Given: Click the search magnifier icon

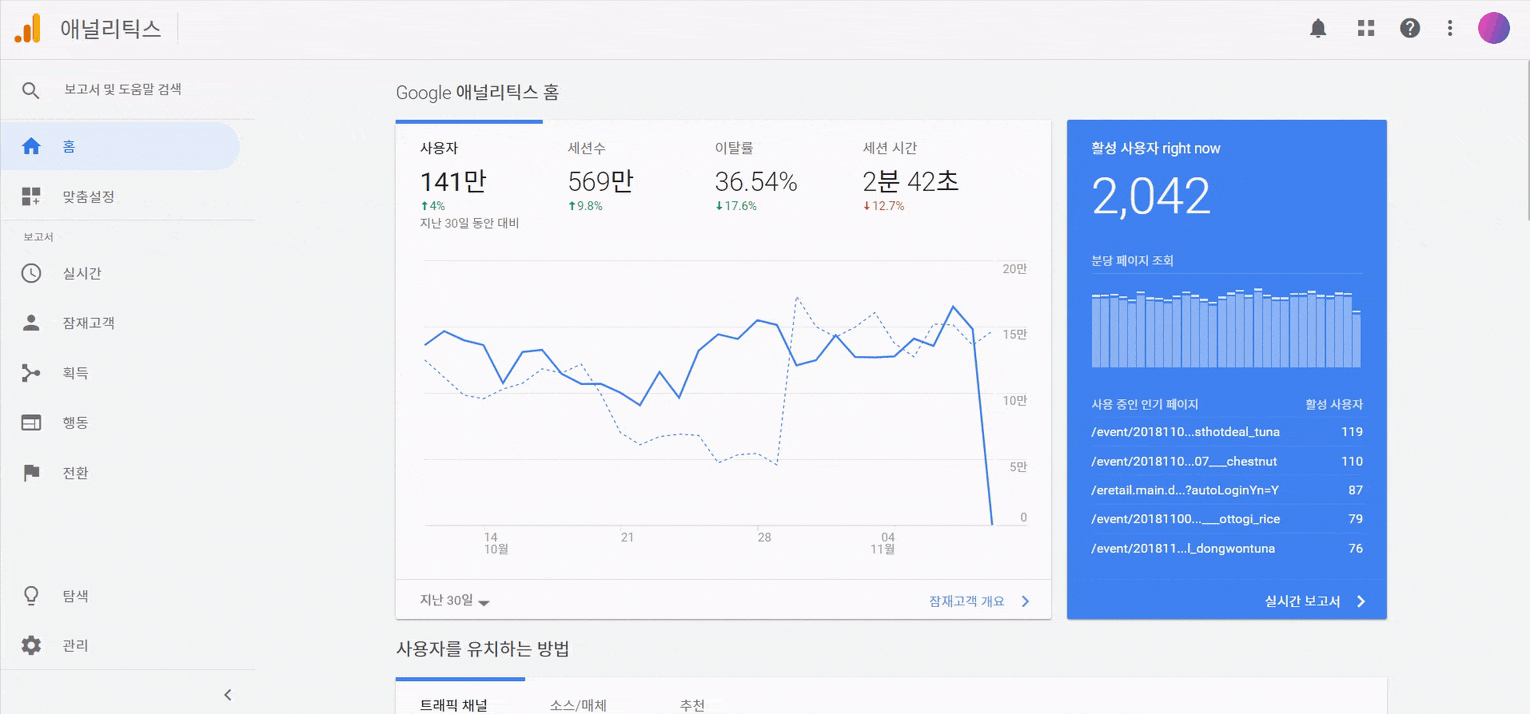Looking at the screenshot, I should (x=31, y=90).
